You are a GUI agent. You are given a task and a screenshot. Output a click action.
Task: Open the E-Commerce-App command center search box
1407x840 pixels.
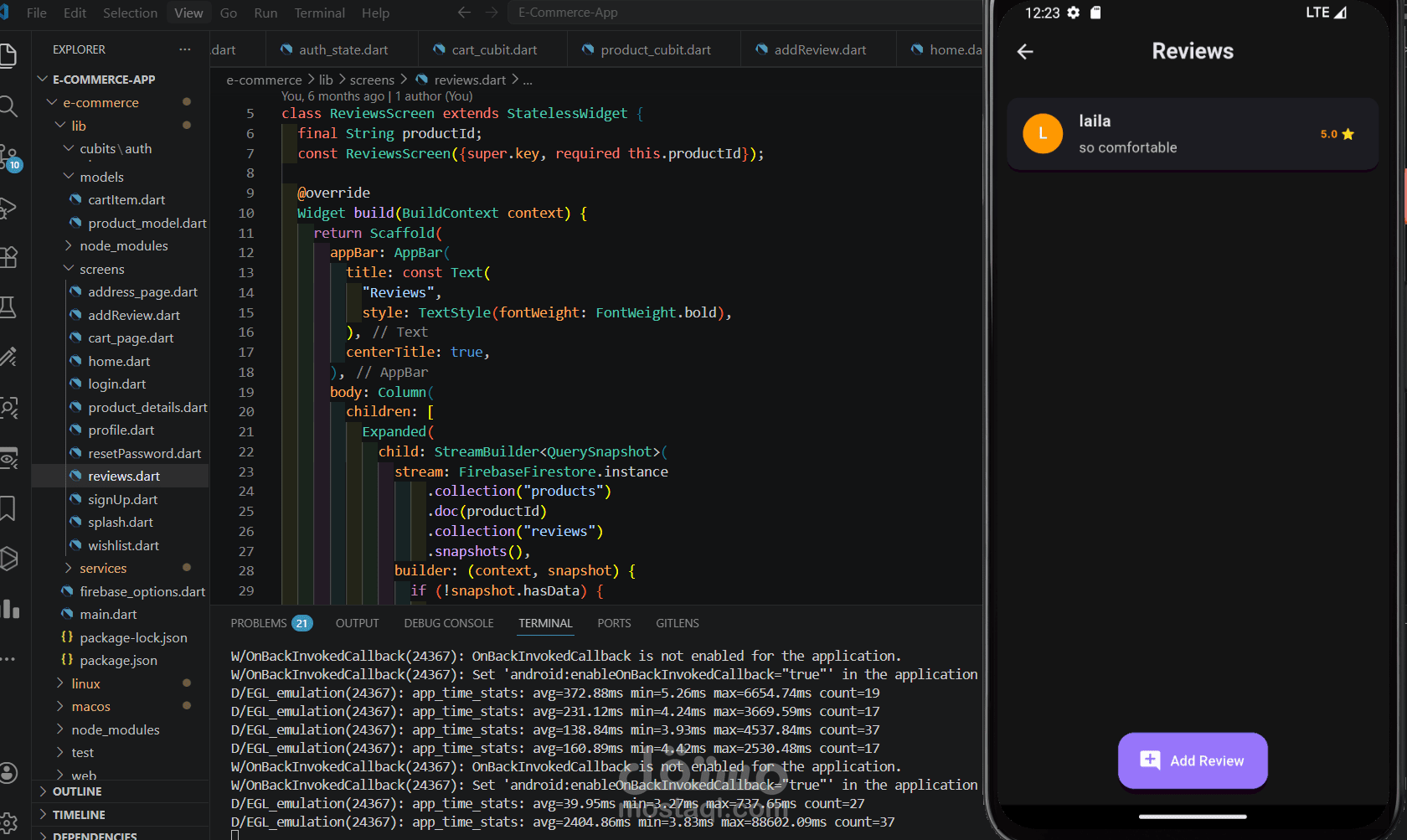(x=745, y=13)
